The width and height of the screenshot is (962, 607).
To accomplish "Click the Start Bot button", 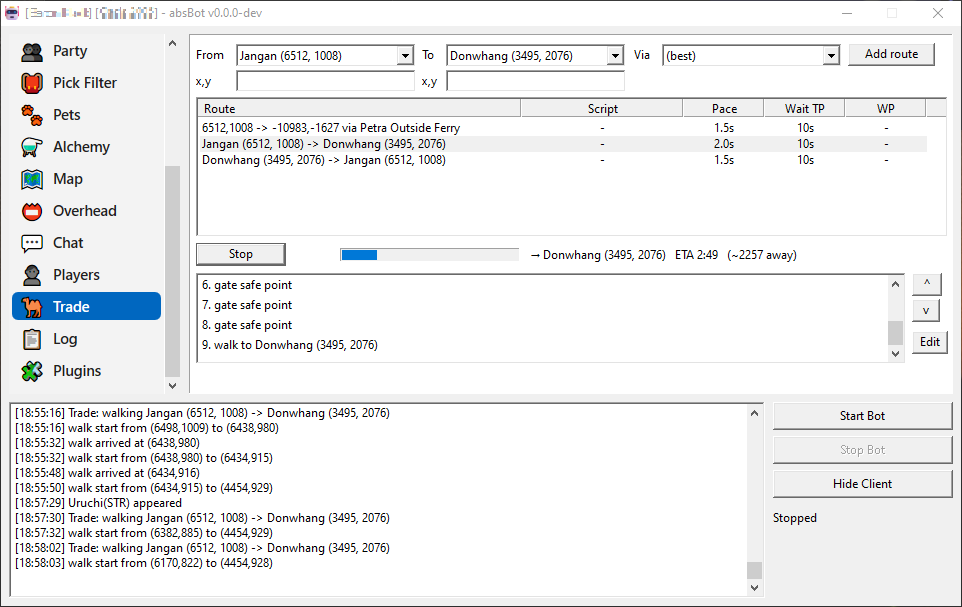I will click(x=862, y=416).
